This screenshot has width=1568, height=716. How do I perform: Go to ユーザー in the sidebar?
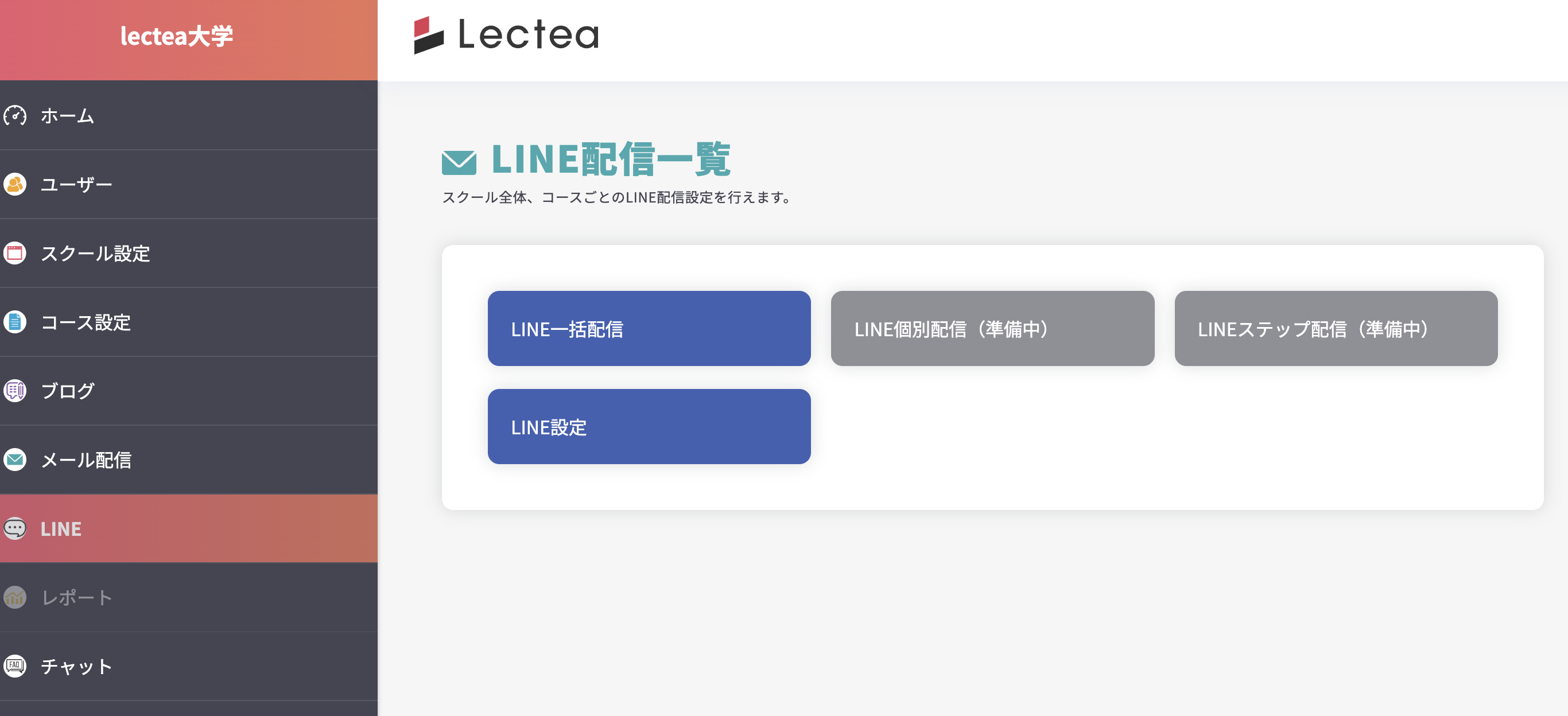coord(76,184)
